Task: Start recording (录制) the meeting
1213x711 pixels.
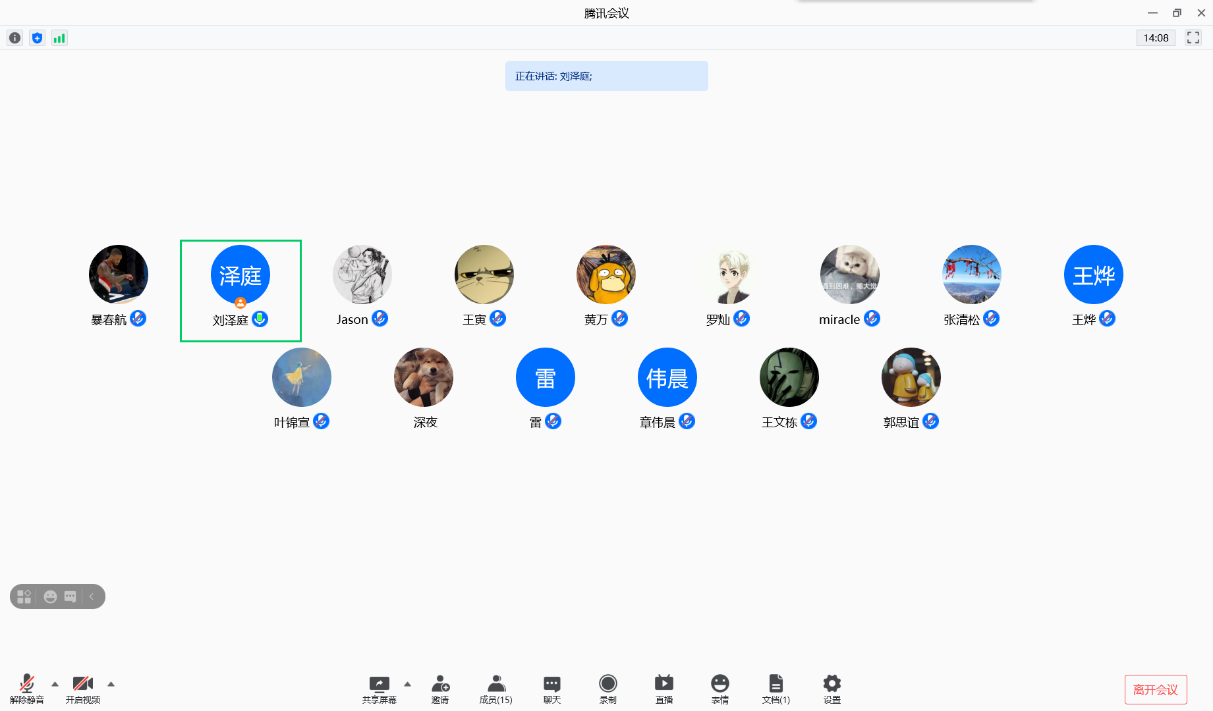Action: coord(608,688)
